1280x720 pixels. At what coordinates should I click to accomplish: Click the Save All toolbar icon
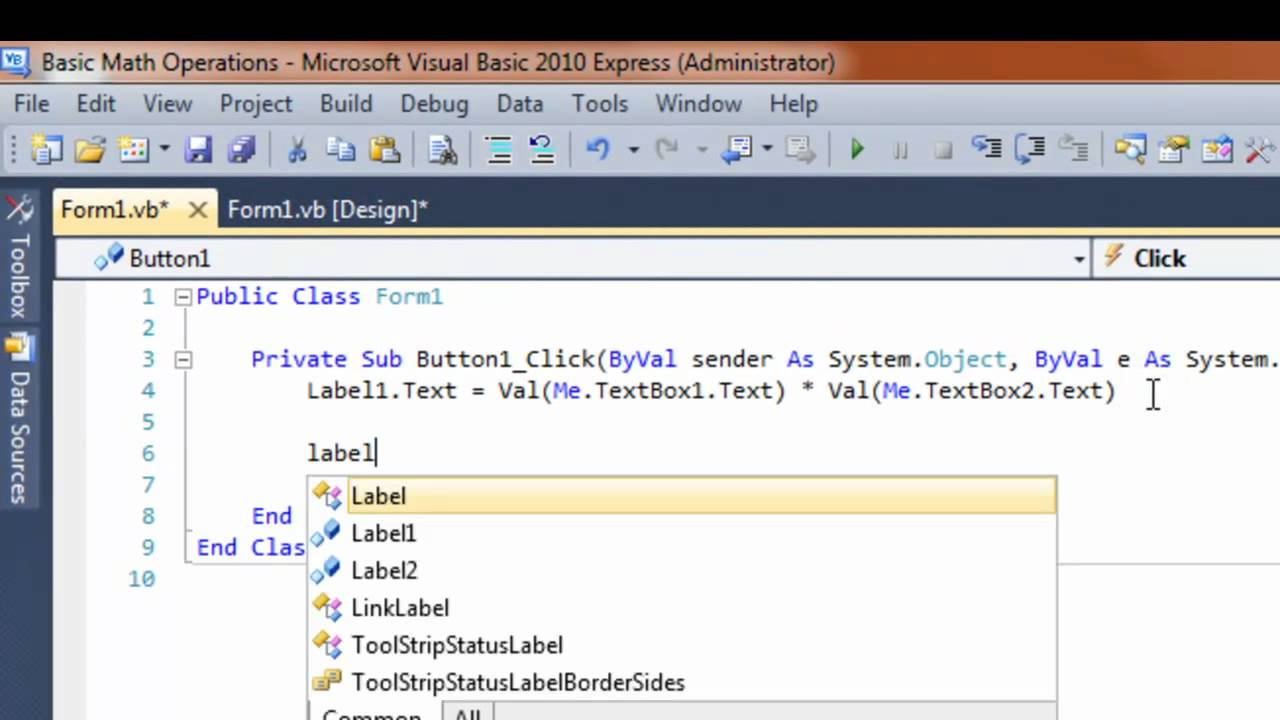241,150
